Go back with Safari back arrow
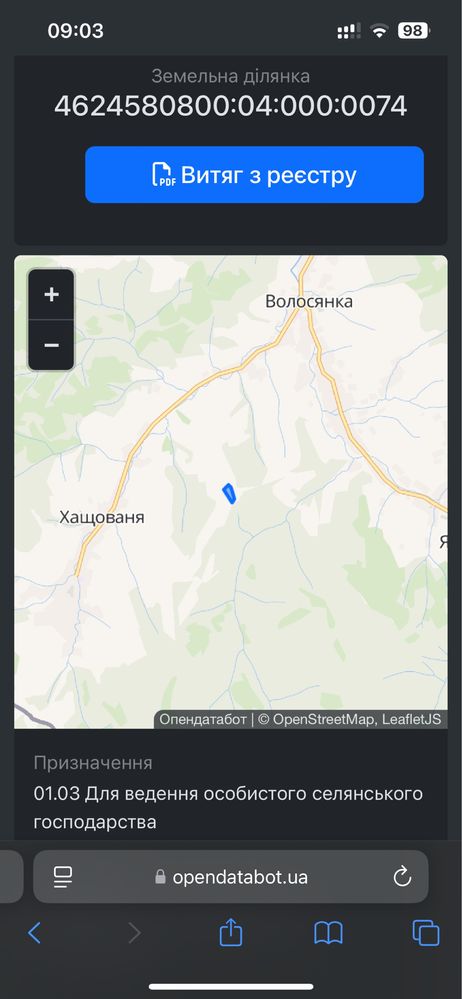The height and width of the screenshot is (999, 462). 34,933
